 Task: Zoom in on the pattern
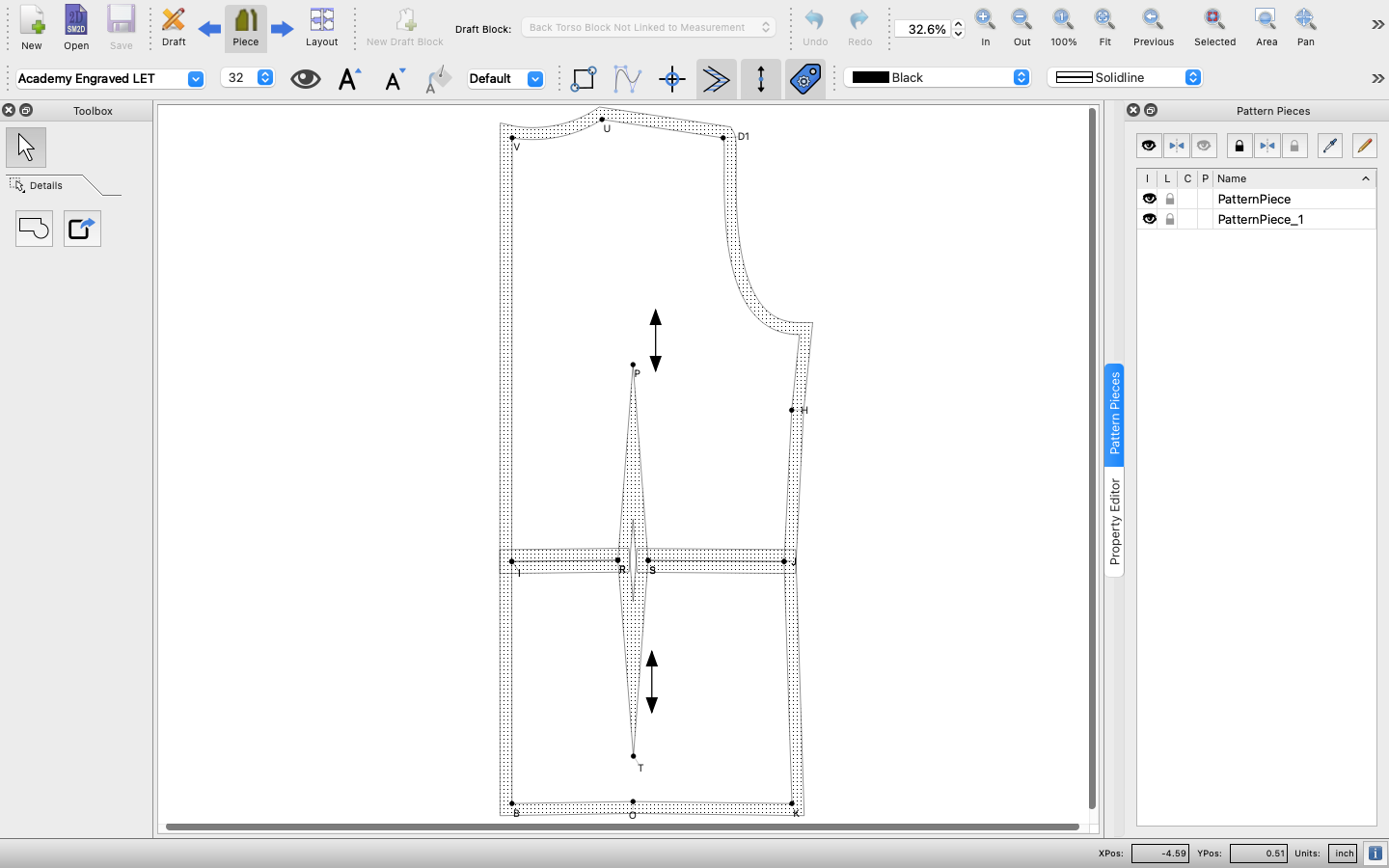pyautogui.click(x=985, y=28)
